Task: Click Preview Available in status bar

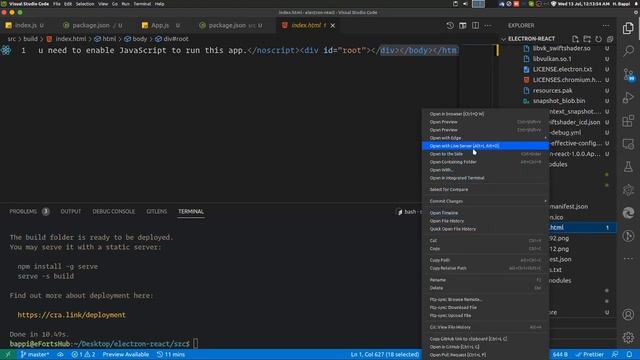Action: coord(126,354)
